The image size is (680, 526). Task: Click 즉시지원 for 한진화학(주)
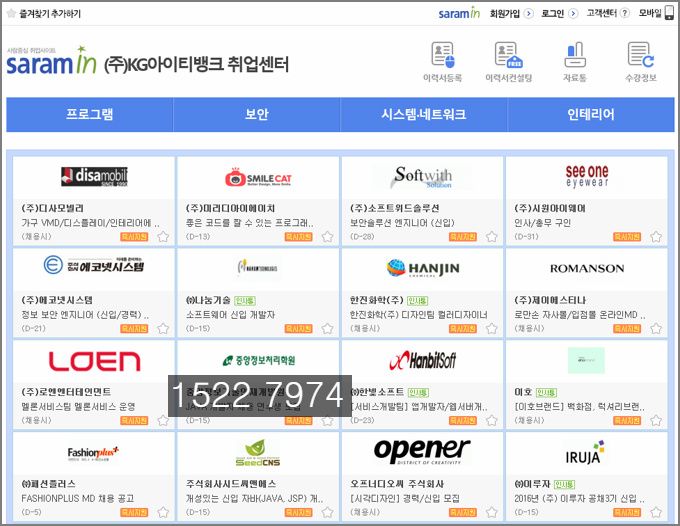(463, 329)
